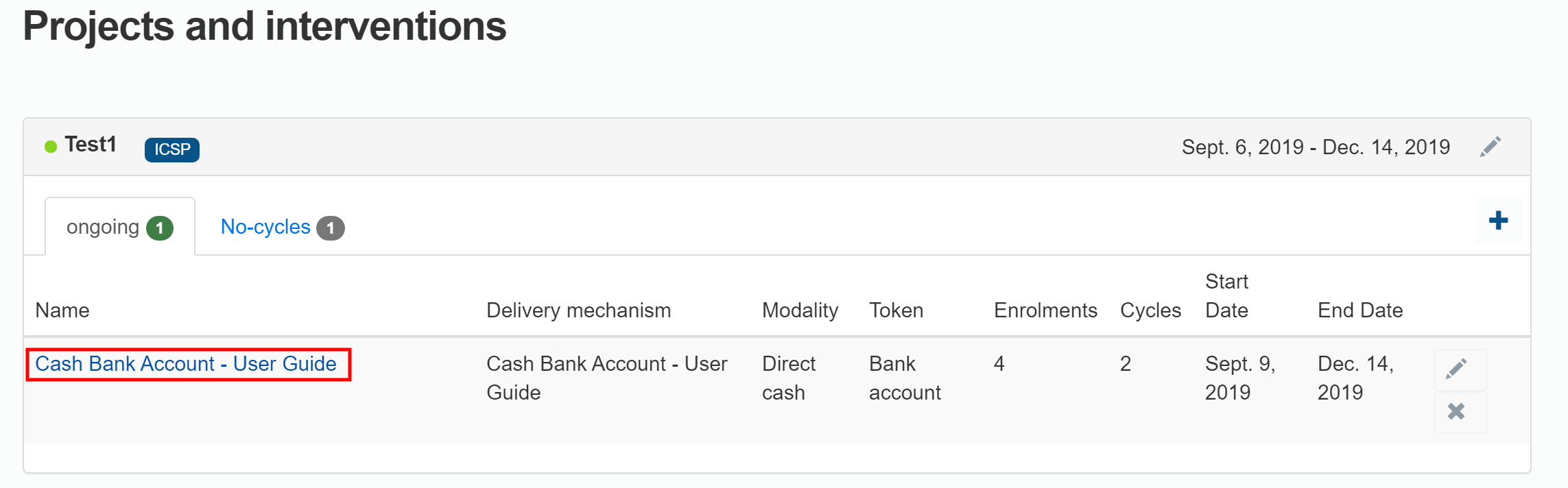The width and height of the screenshot is (1568, 488).
Task: Open the No-cycles tab
Action: (265, 227)
